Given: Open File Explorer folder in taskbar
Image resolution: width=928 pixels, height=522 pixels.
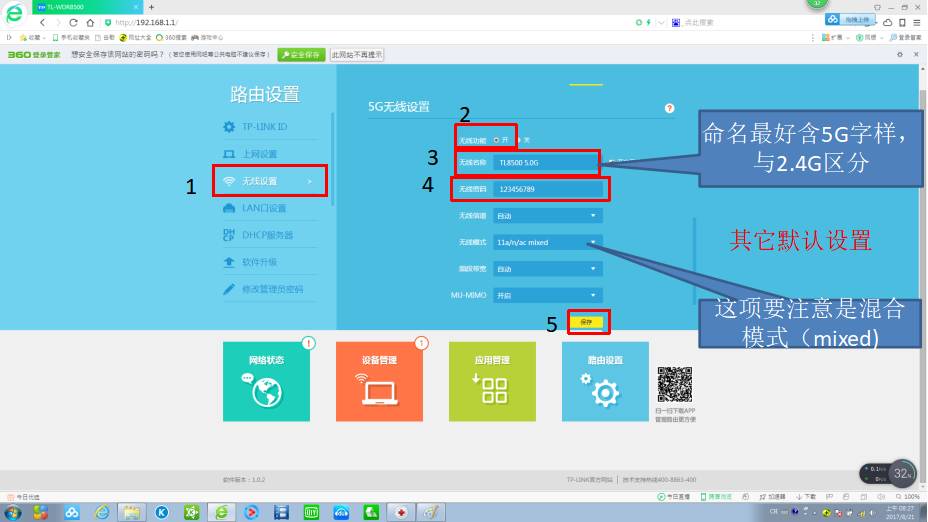Looking at the screenshot, I should click(x=131, y=512).
